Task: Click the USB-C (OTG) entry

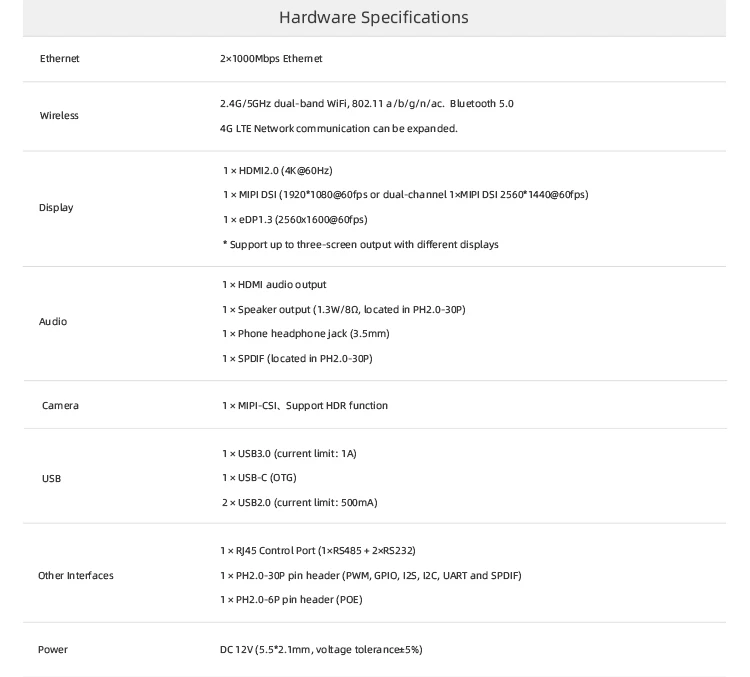Action: point(259,478)
